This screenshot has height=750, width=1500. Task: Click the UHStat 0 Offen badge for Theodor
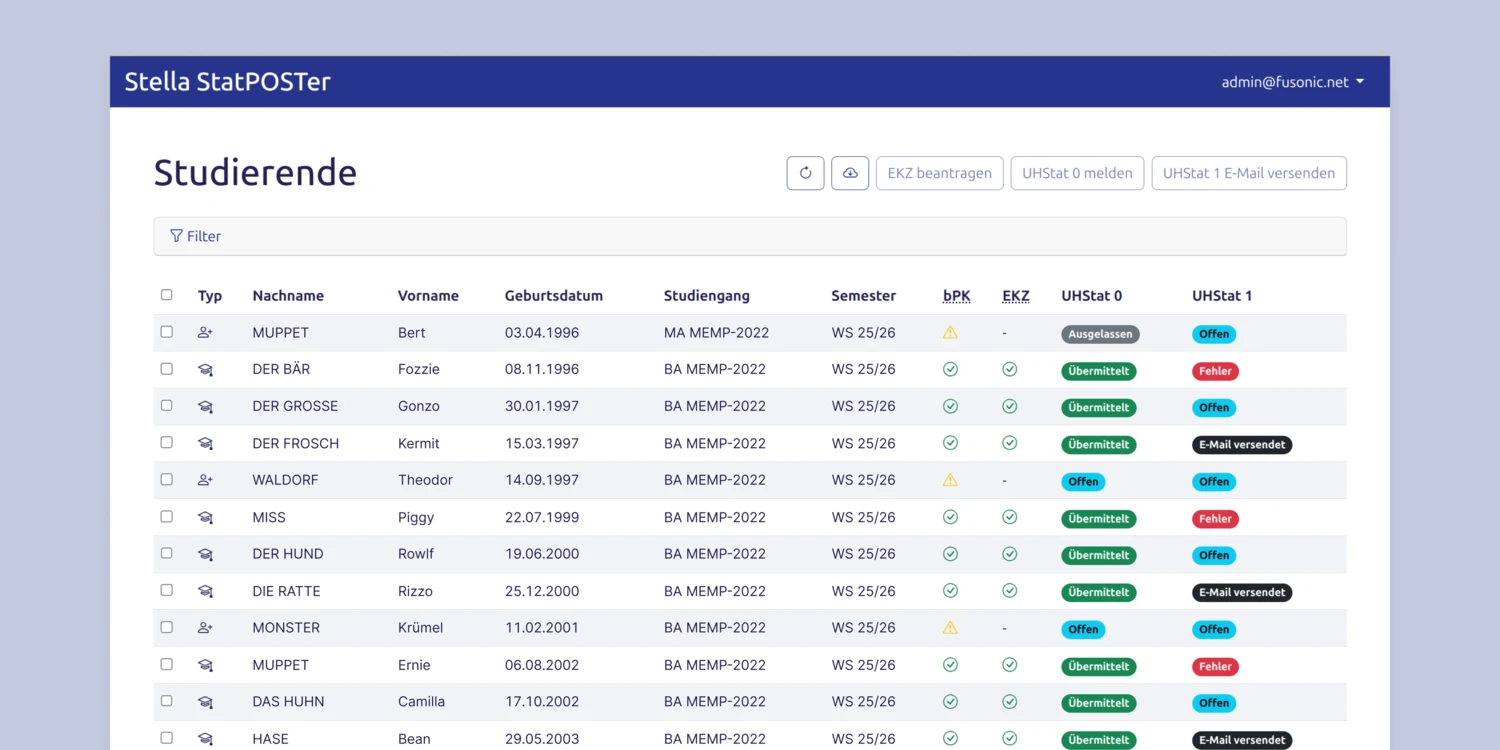(1083, 482)
